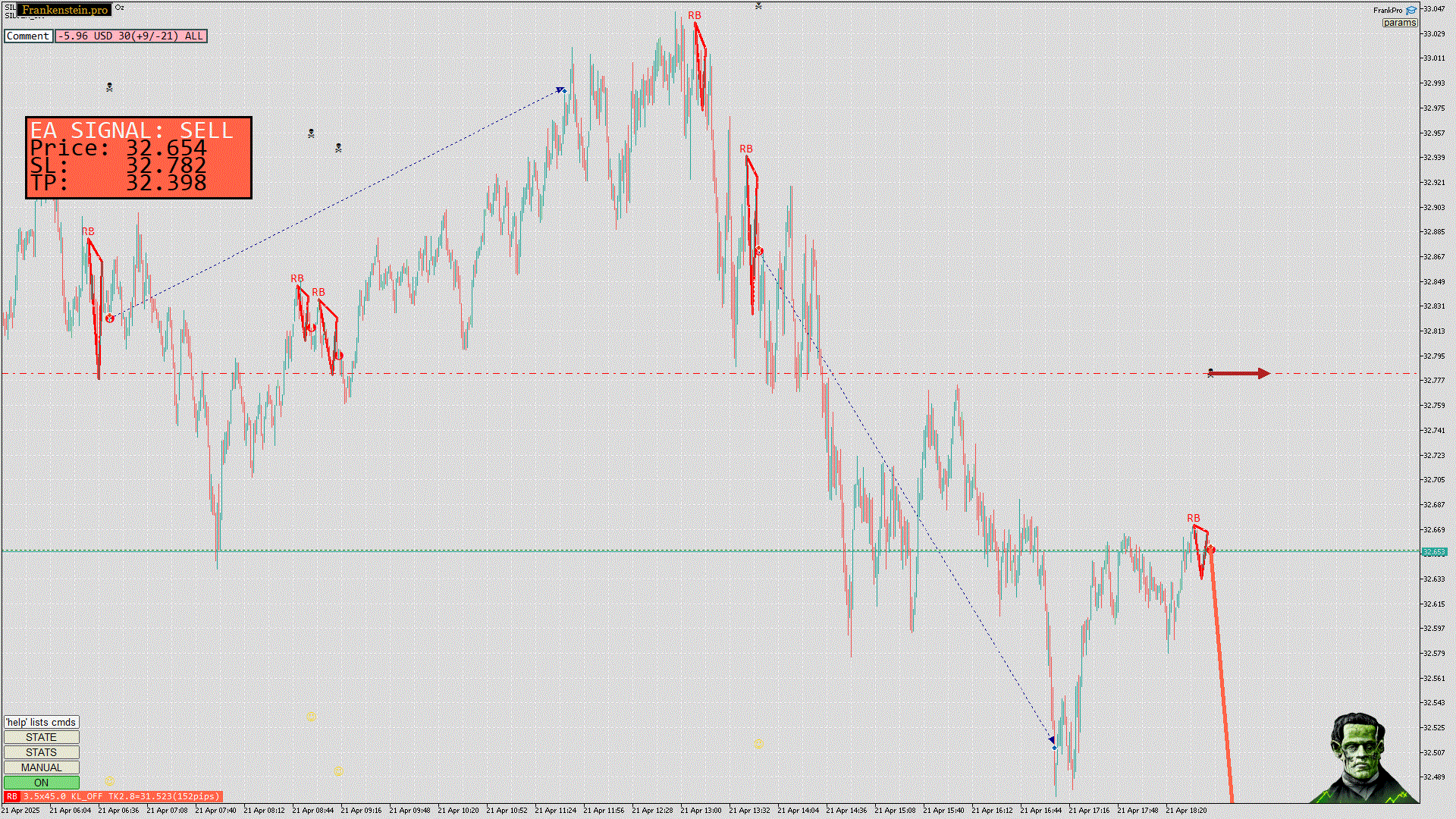Toggle the green ON button
The width and height of the screenshot is (1456, 819).
coord(41,783)
